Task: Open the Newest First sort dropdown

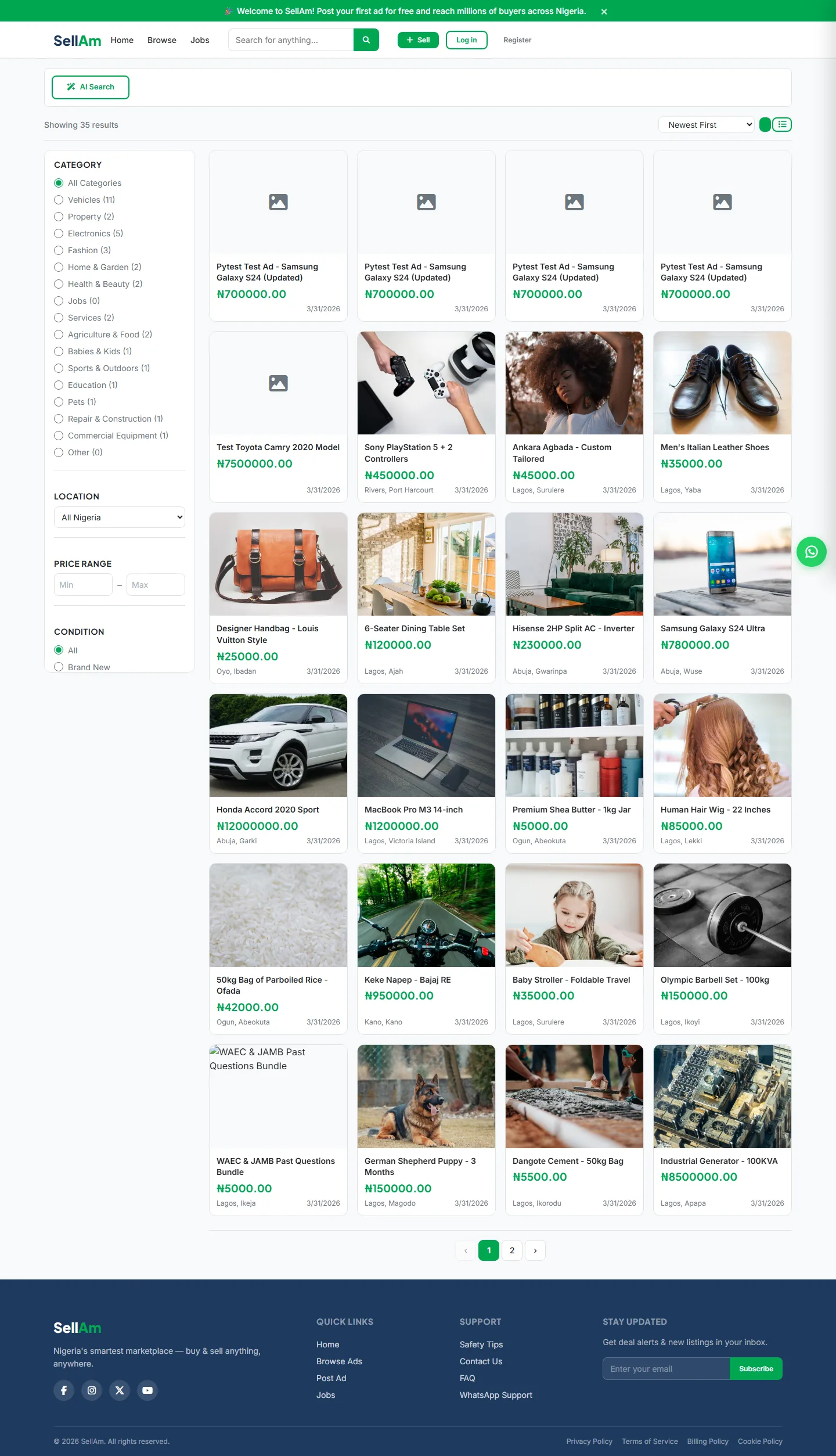Action: 707,124
